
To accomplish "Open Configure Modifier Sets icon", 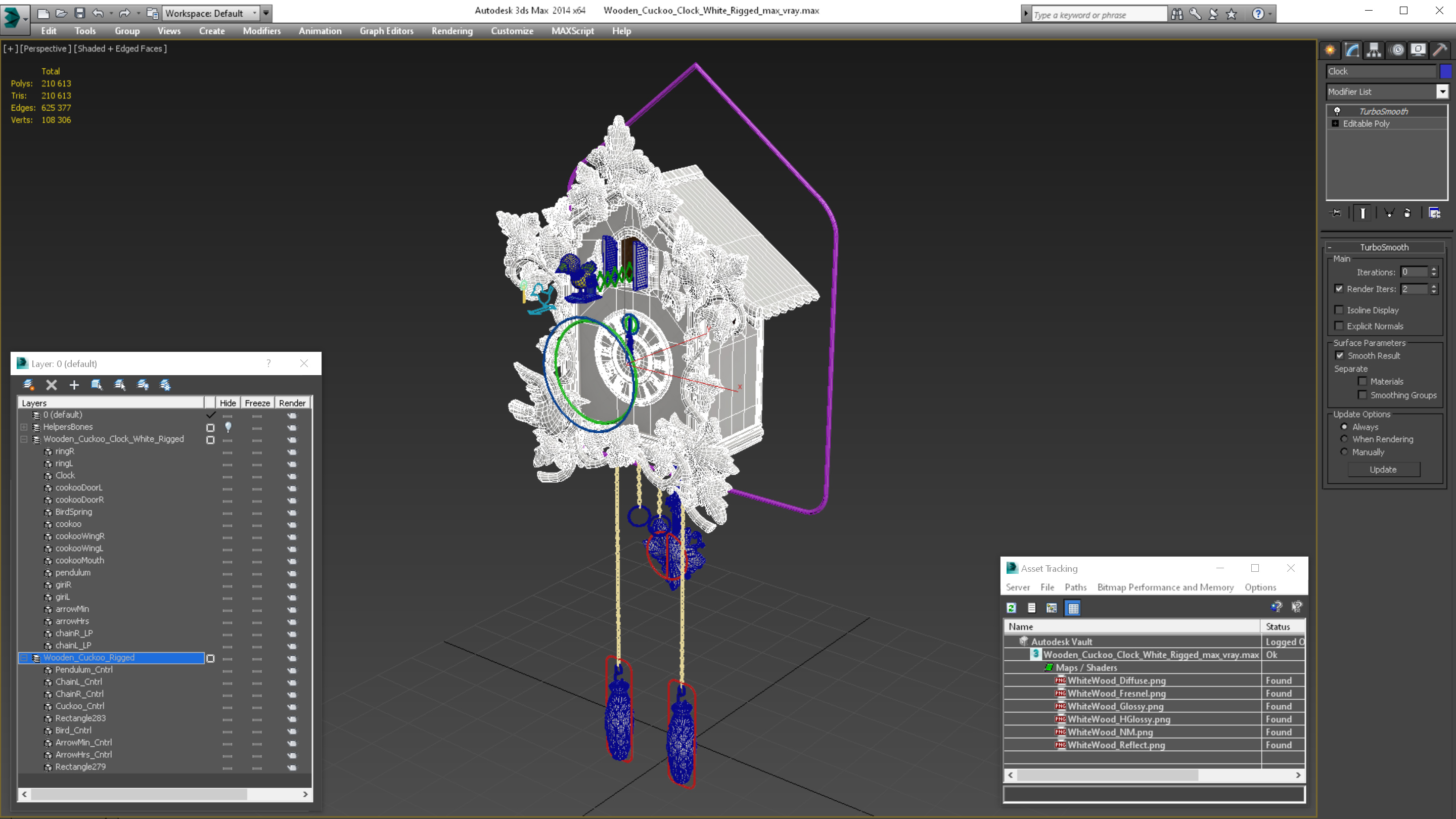I will click(x=1435, y=213).
